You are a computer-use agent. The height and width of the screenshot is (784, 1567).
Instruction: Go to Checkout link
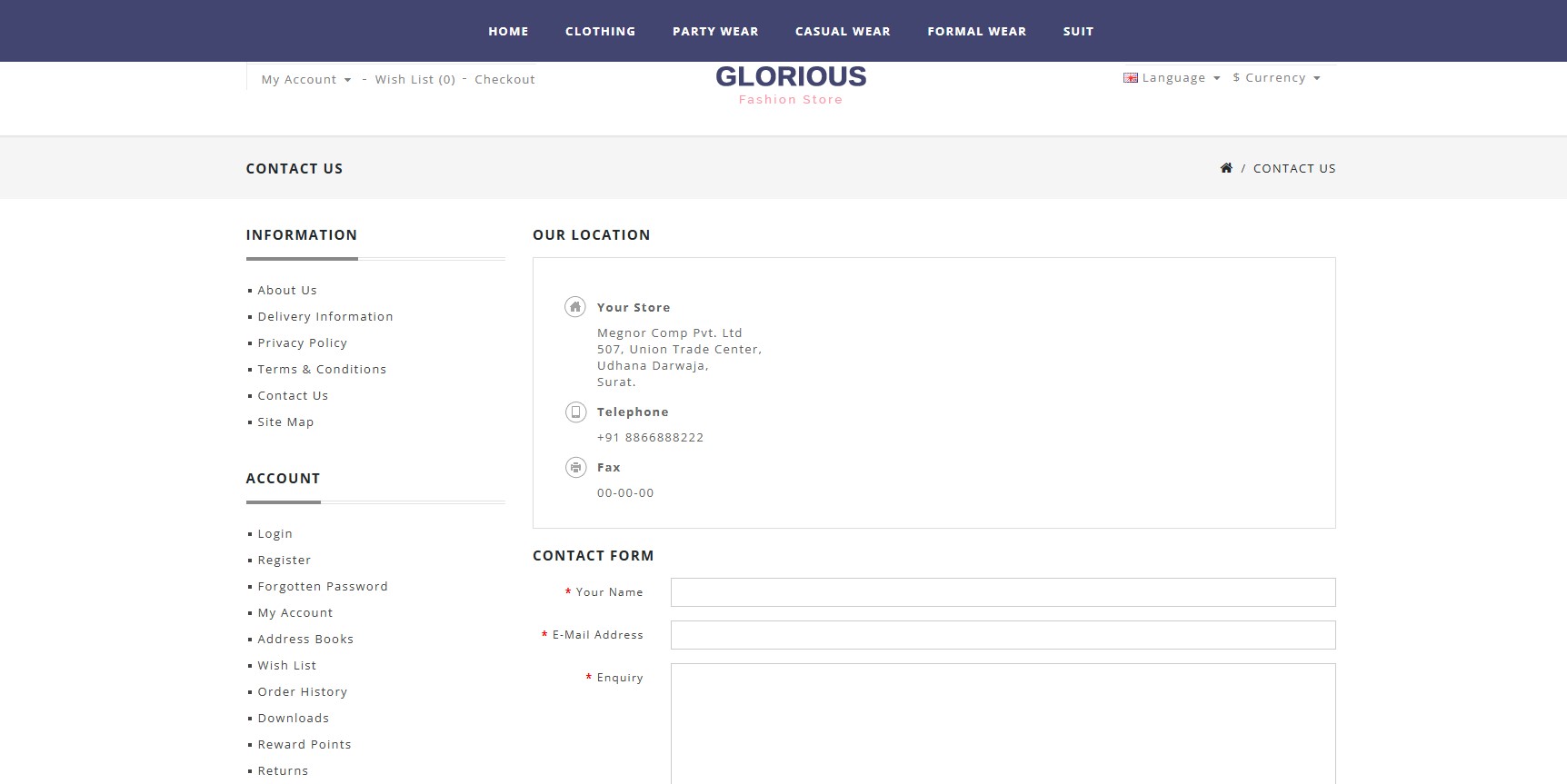(x=504, y=80)
